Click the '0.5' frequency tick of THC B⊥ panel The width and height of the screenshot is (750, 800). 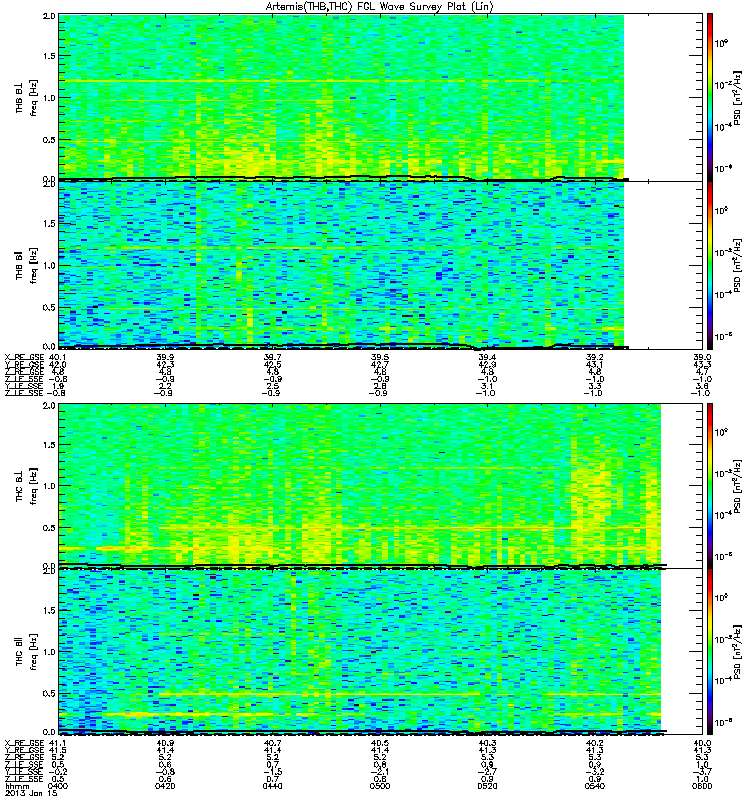49,528
